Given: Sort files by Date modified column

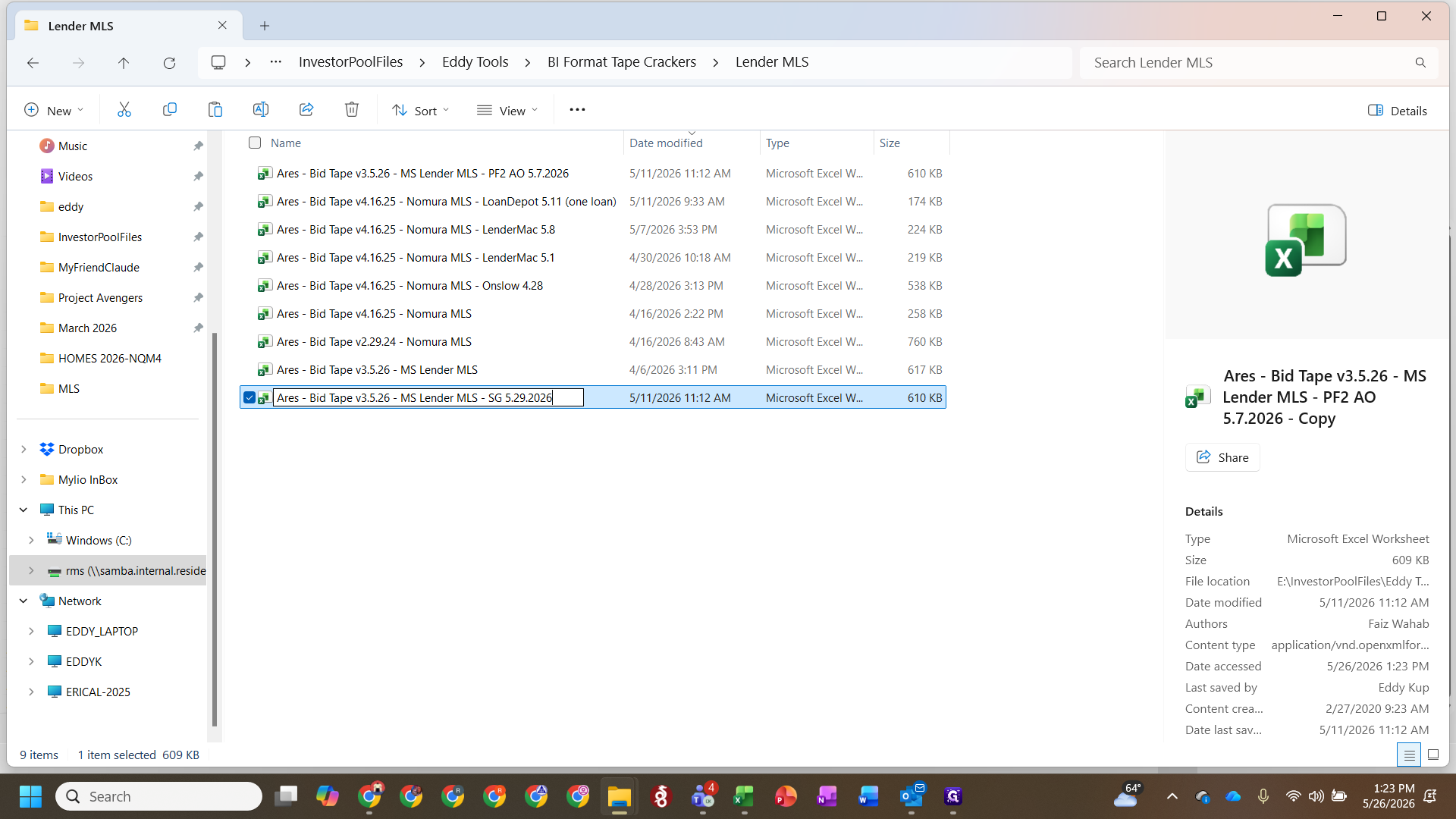Looking at the screenshot, I should coord(666,143).
